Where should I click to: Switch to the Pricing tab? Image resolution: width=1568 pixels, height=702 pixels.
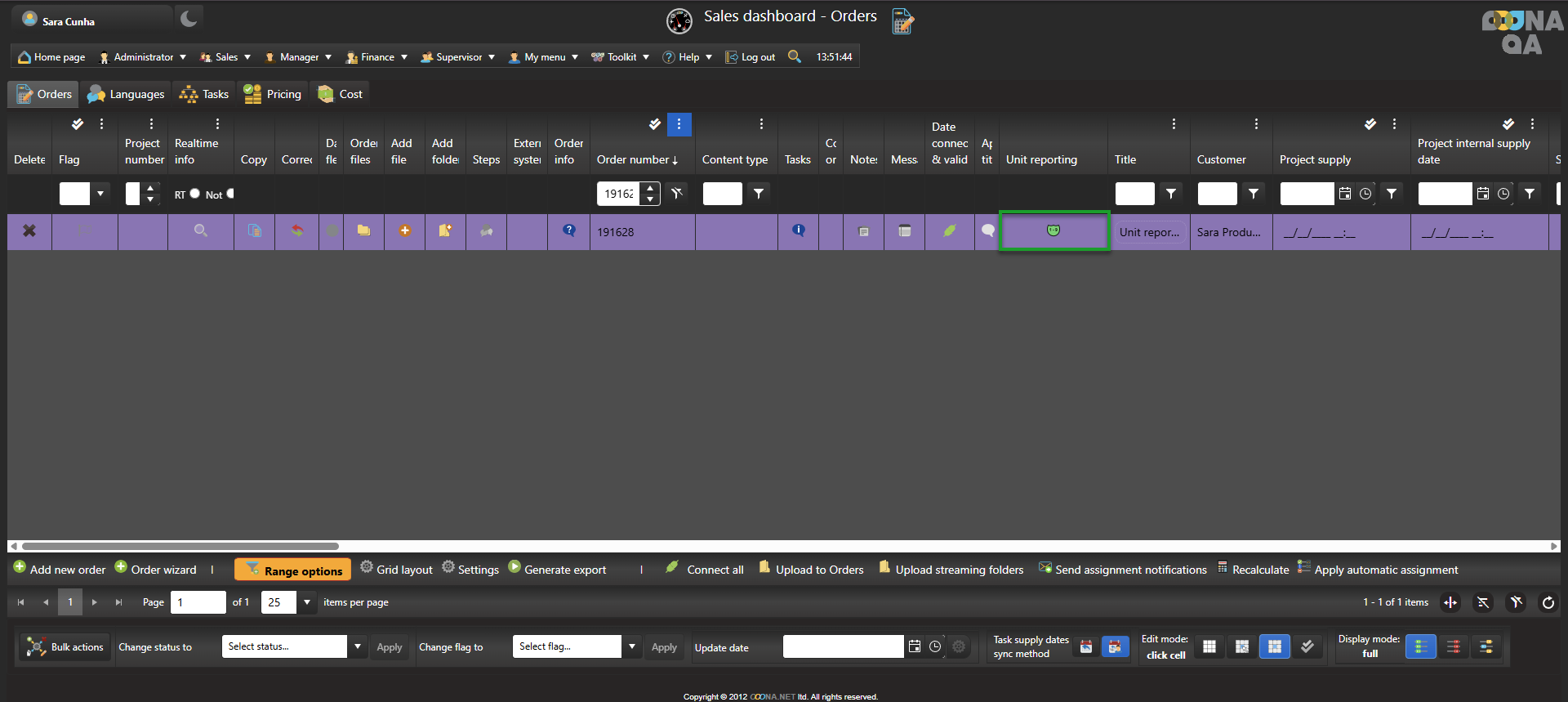274,94
